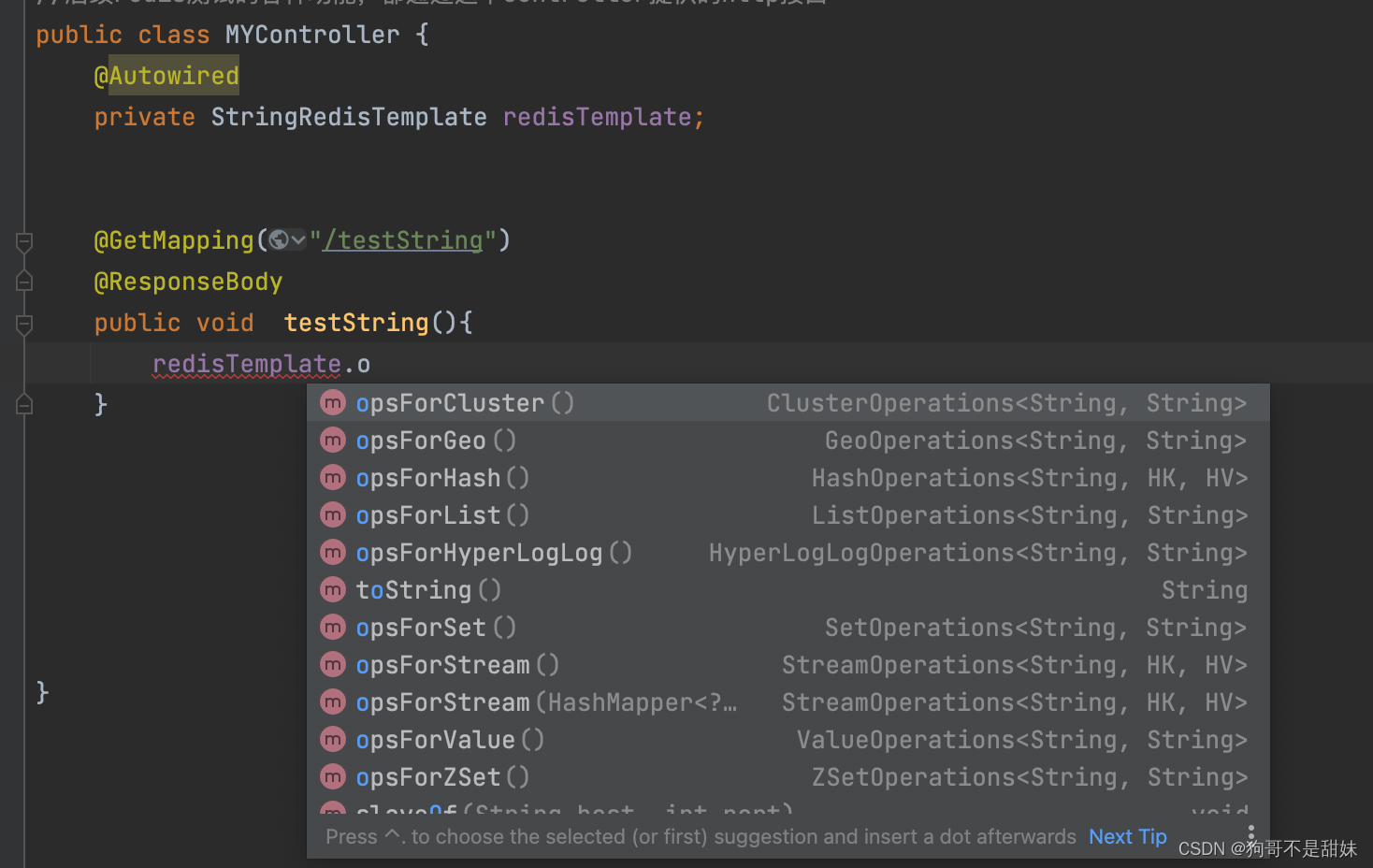Viewport: 1373px width, 868px height.
Task: Open the /testString URL link
Action: tap(402, 239)
